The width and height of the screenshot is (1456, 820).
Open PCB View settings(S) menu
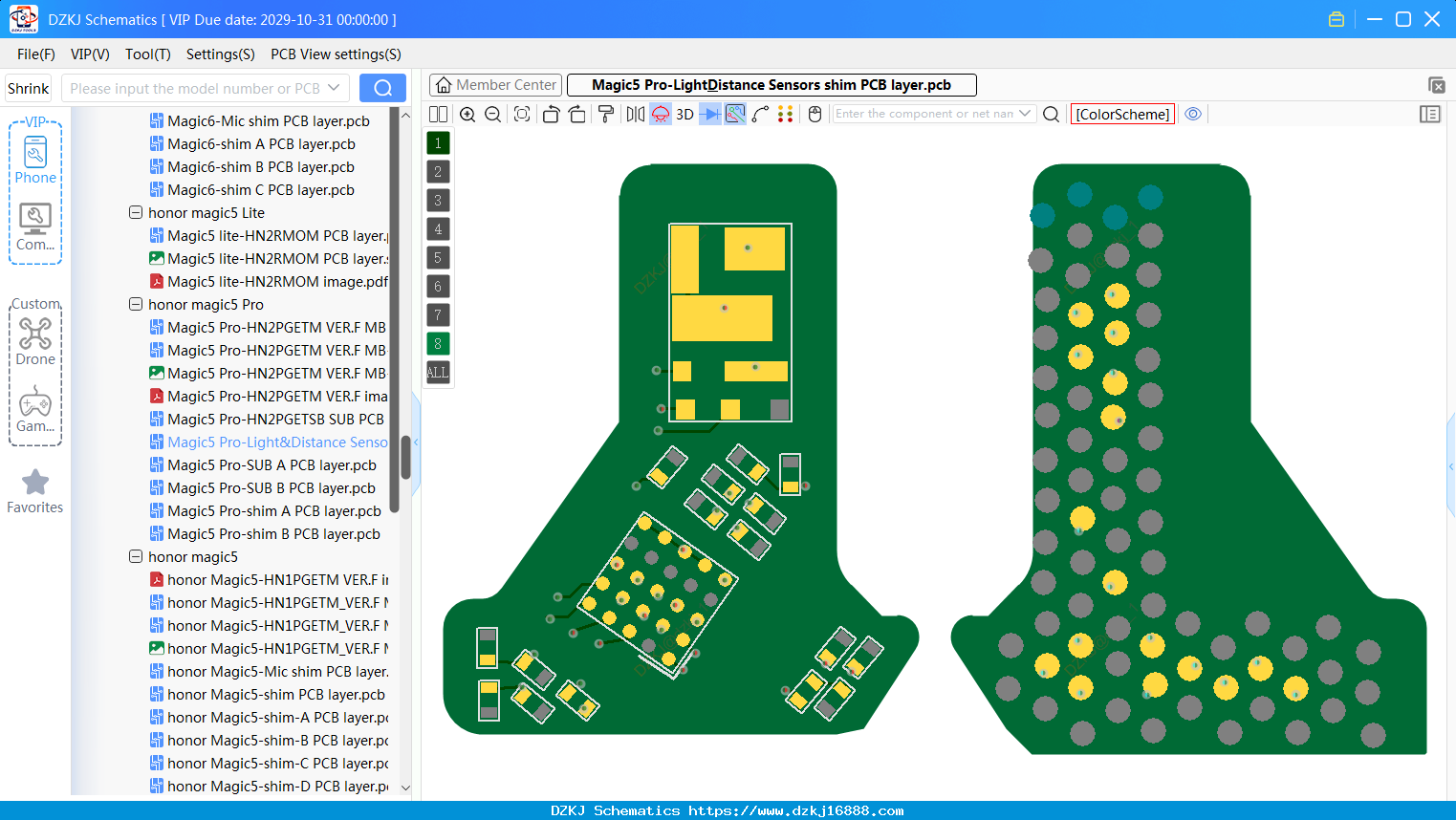click(x=336, y=54)
